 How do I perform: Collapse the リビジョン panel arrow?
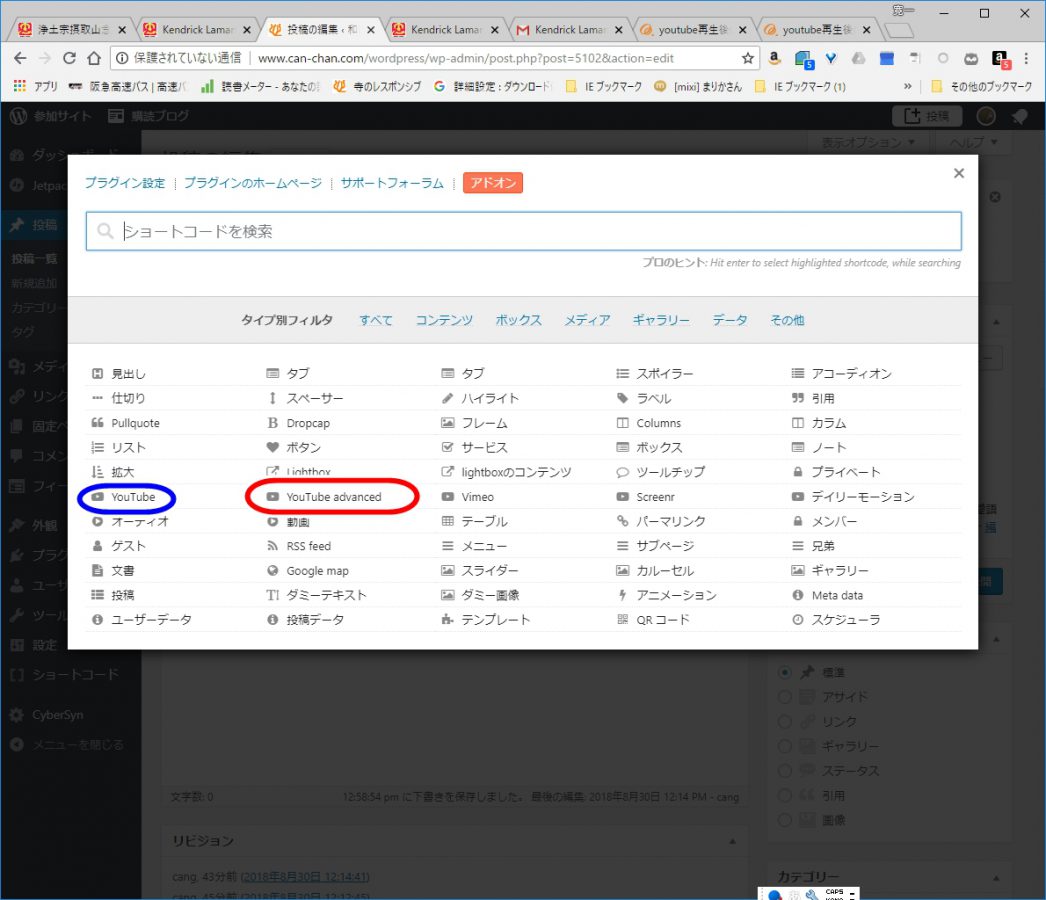click(x=732, y=841)
